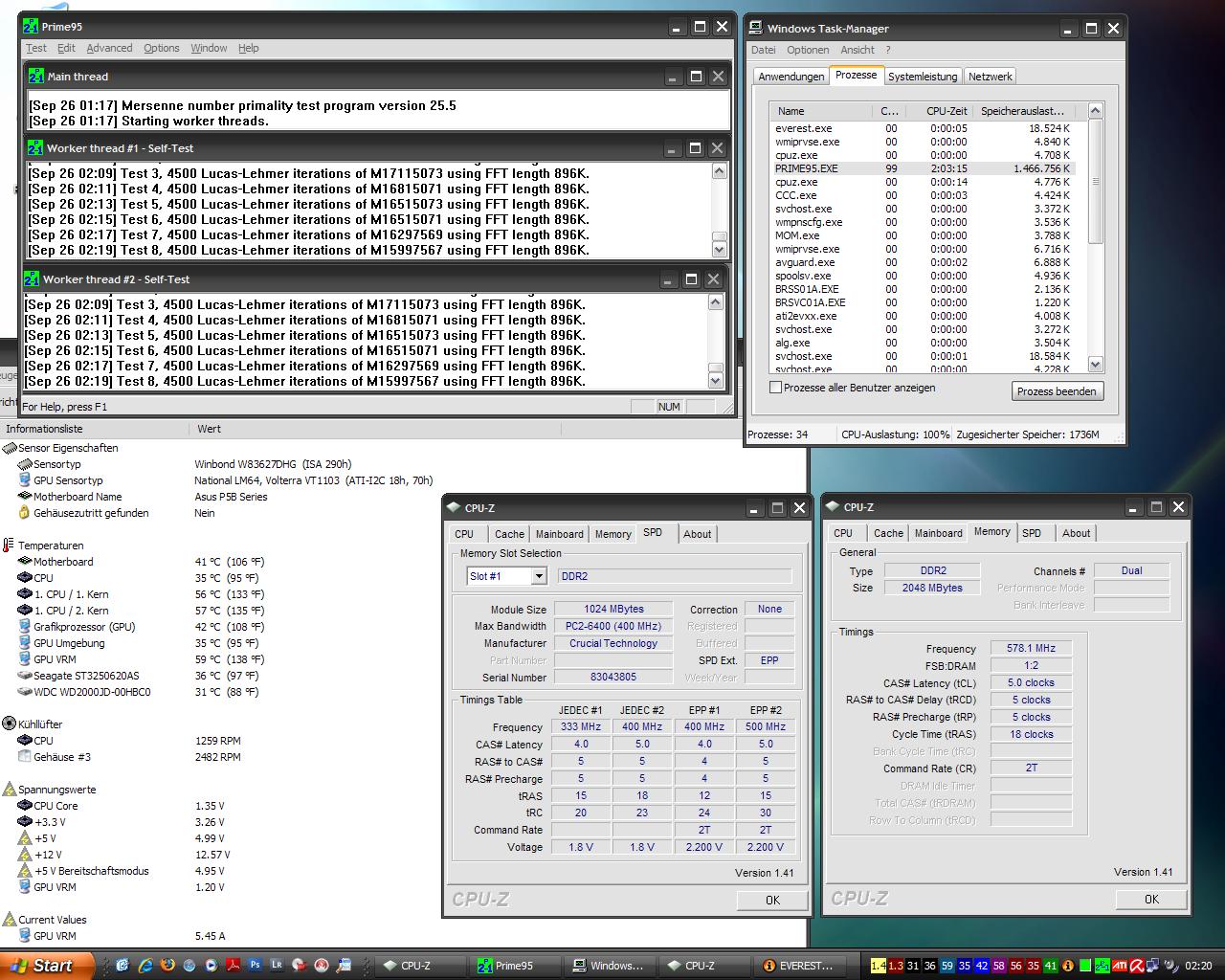Viewport: 1225px width, 980px height.
Task: Click the blue 59 temperature tray indicator
Action: (x=947, y=966)
